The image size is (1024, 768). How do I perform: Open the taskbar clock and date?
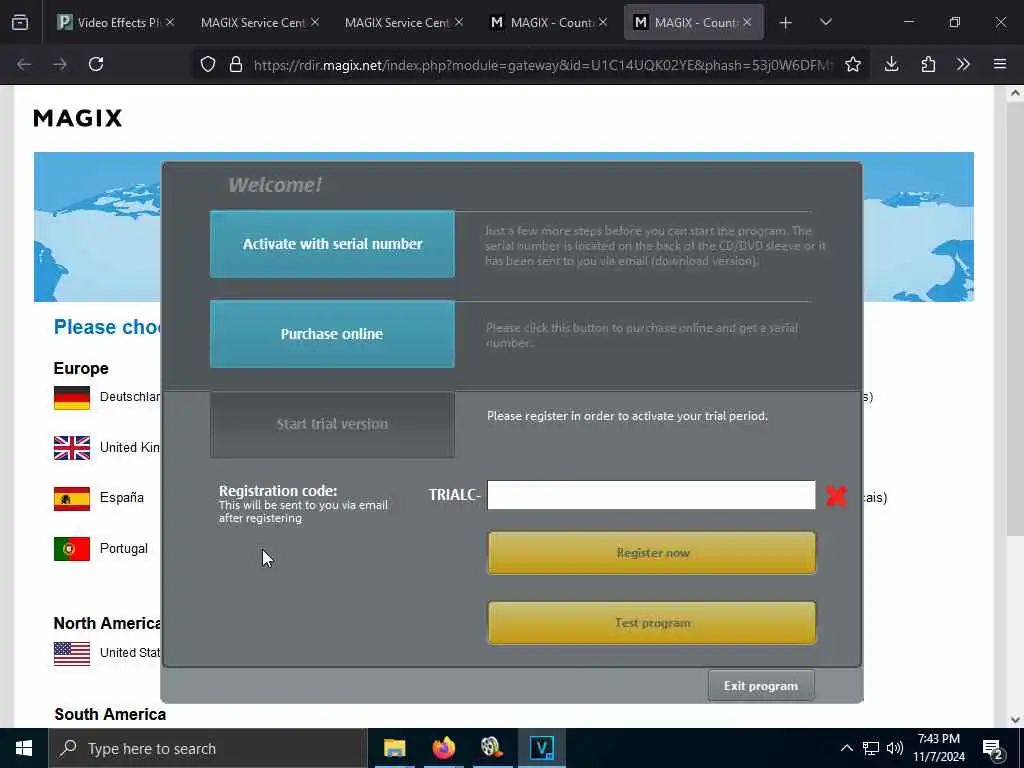click(x=938, y=748)
